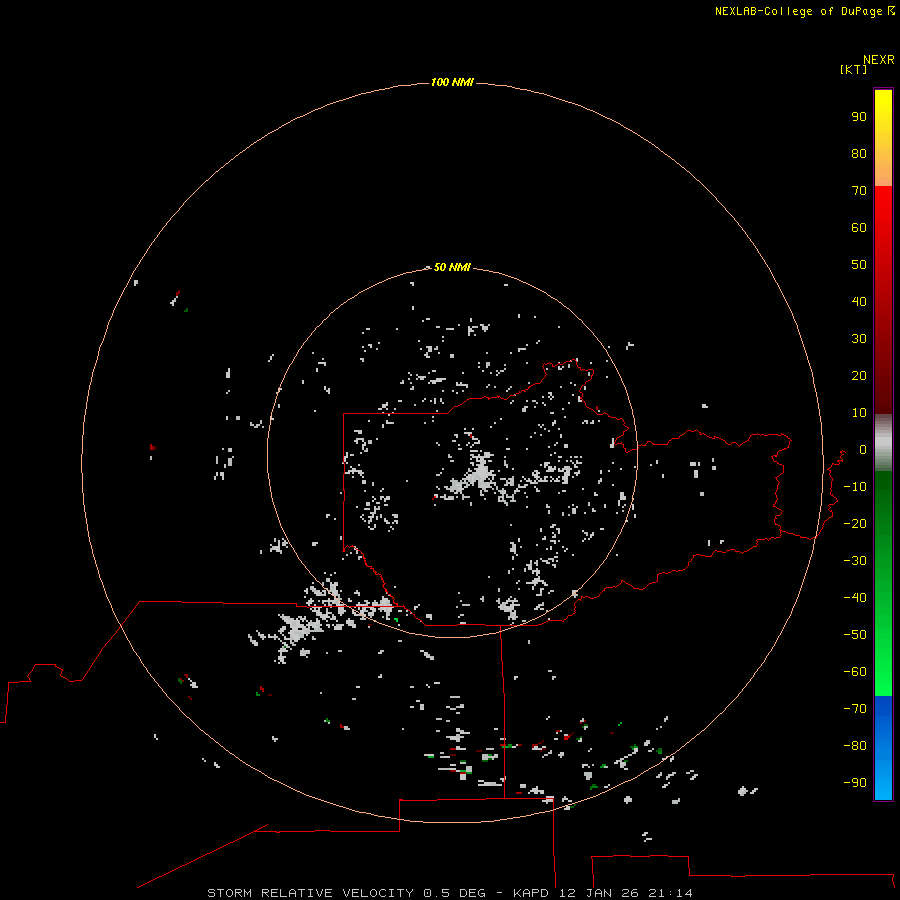Select the positive 90 knot scale value
900x900 pixels.
tap(859, 117)
